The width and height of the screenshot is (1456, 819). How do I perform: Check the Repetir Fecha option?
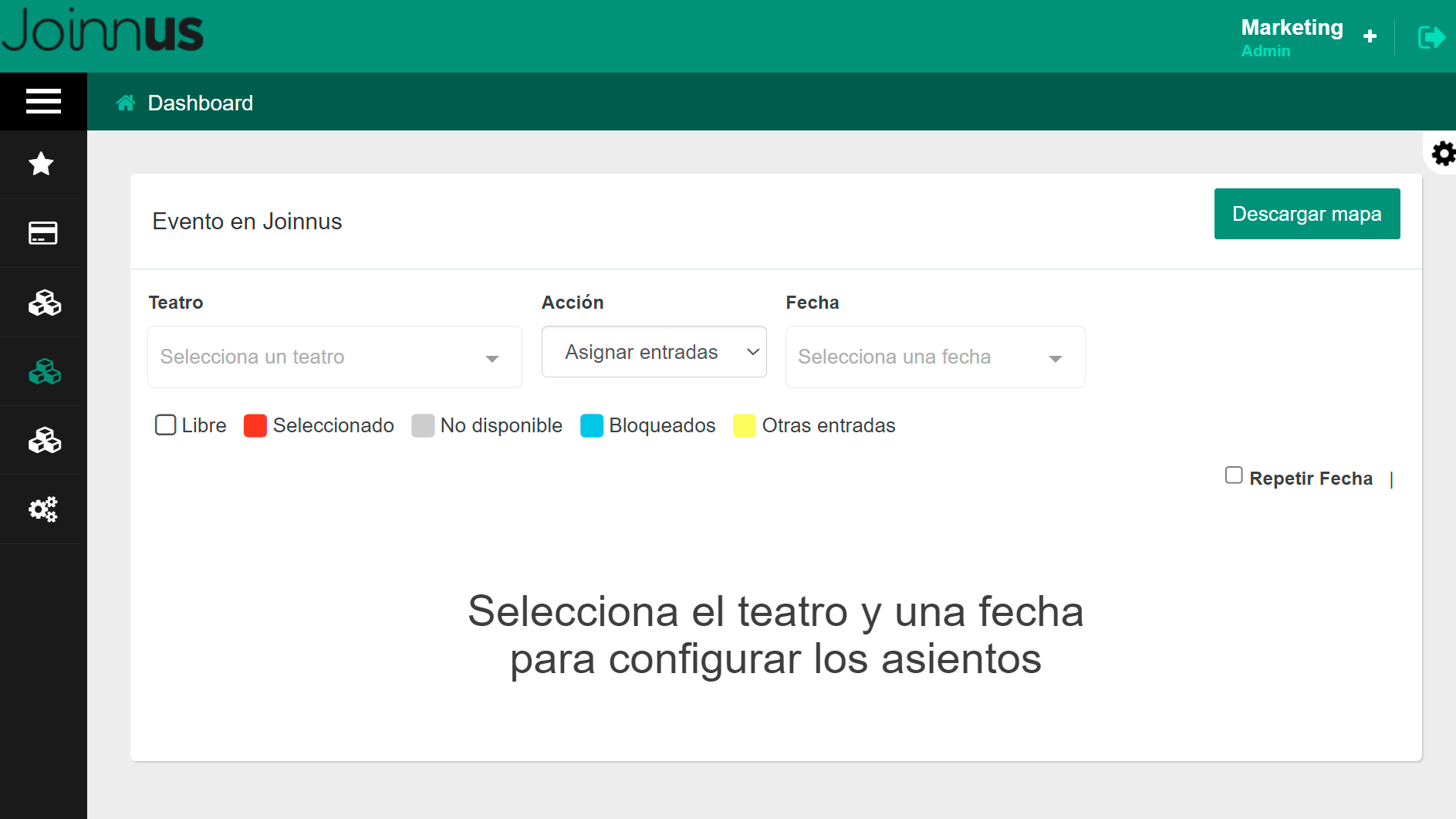coord(1234,474)
